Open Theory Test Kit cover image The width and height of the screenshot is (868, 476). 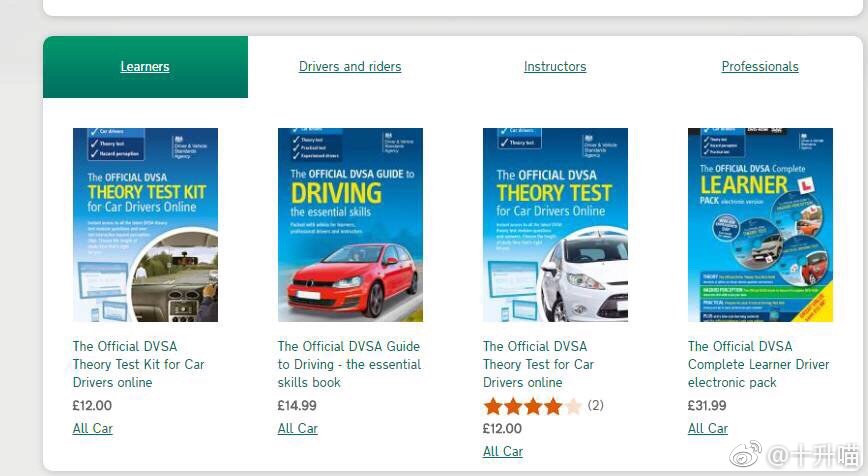point(145,225)
